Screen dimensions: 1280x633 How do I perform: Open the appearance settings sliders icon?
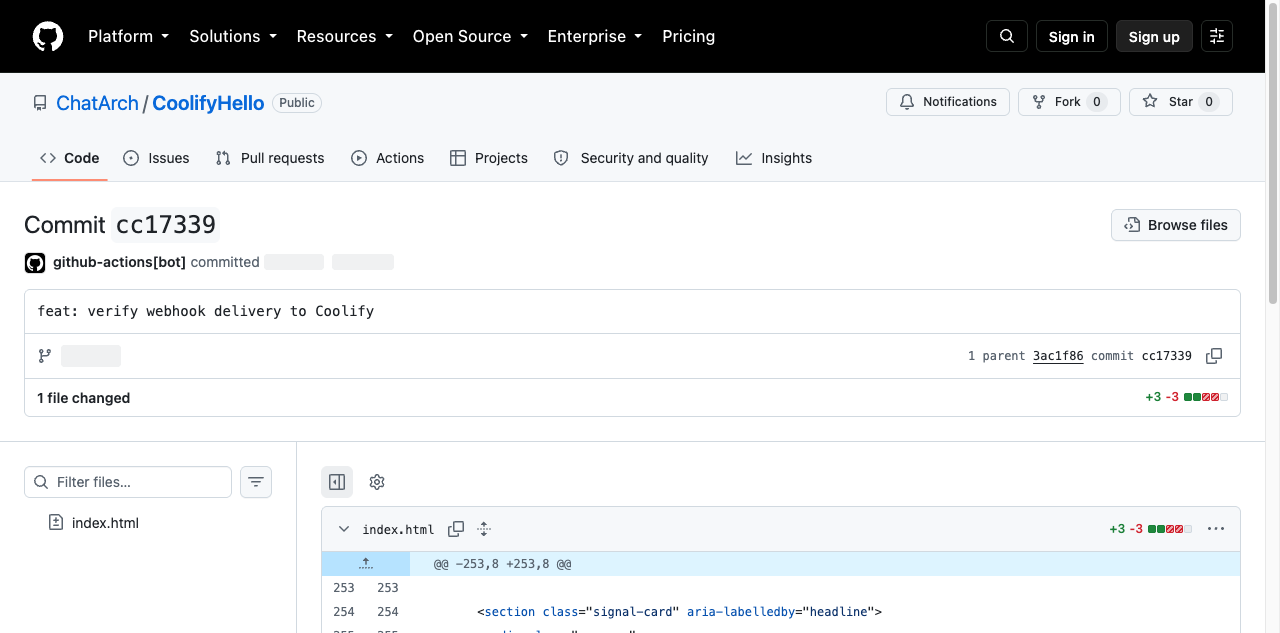[1216, 36]
